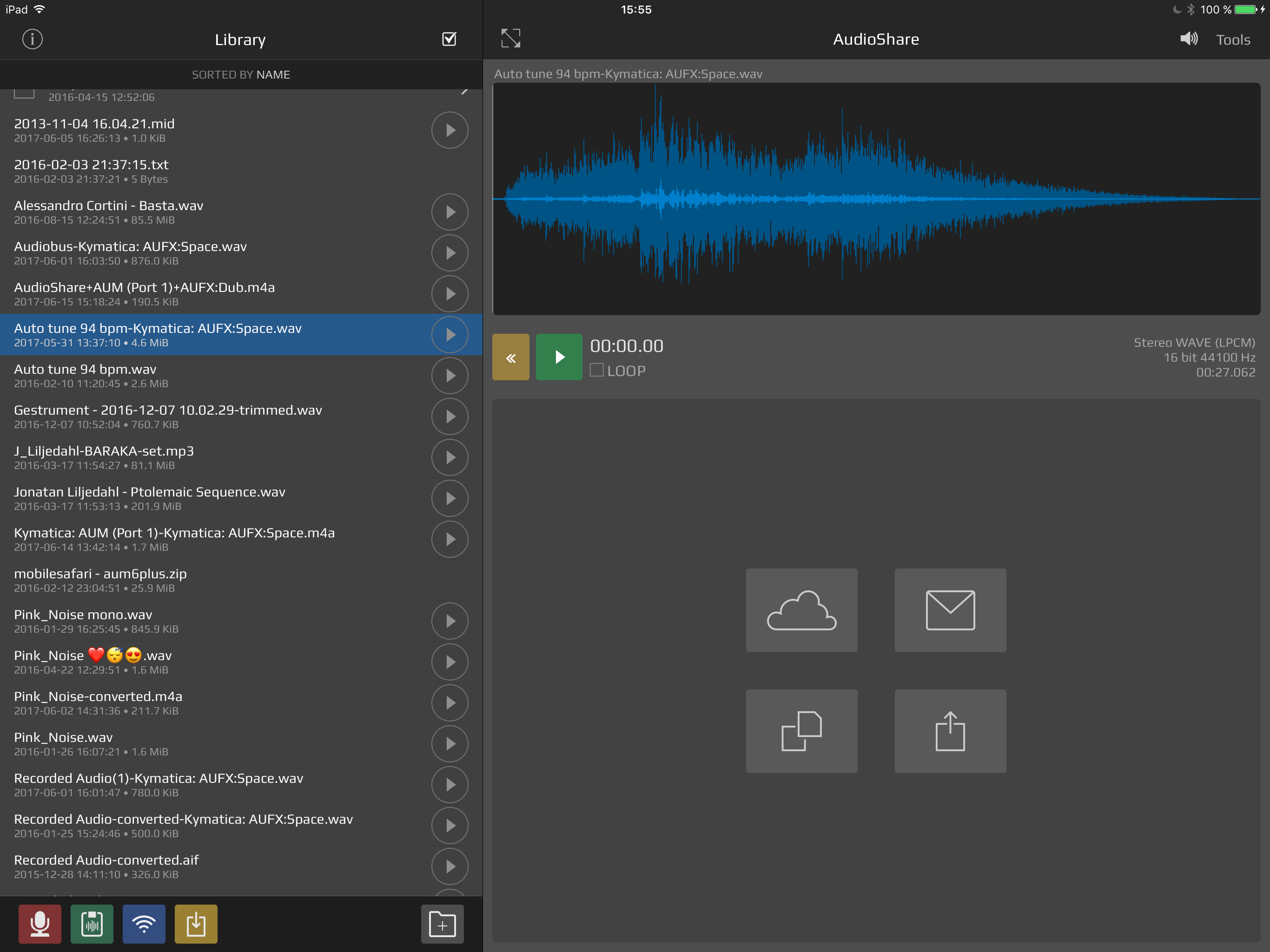Open the green clipboard audio paste icon
Screen dimensions: 1270x952
[92, 924]
